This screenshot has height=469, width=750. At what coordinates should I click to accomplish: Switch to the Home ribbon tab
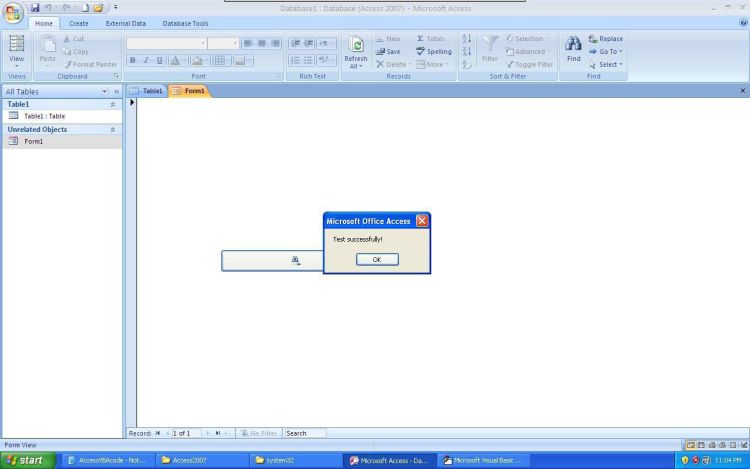pyautogui.click(x=44, y=23)
